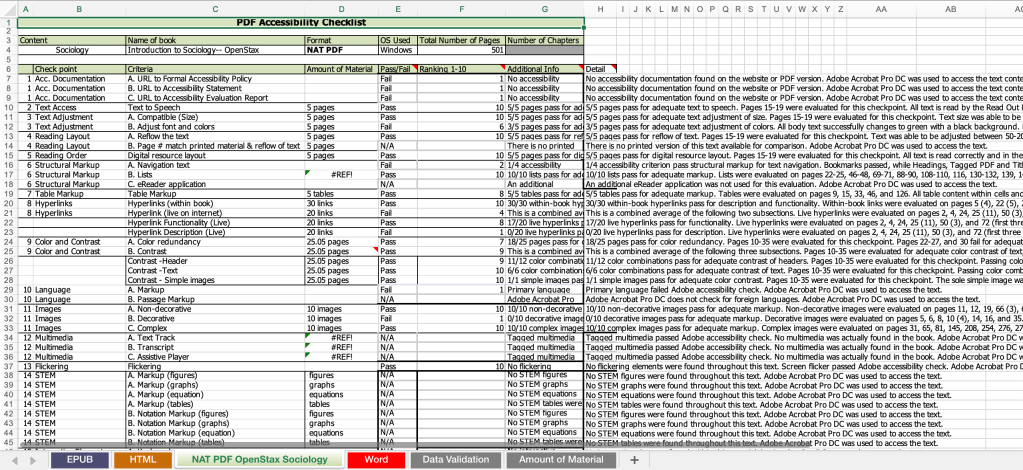This screenshot has width=1023, height=470.
Task: Open the HTML sheet tab
Action: (x=143, y=459)
